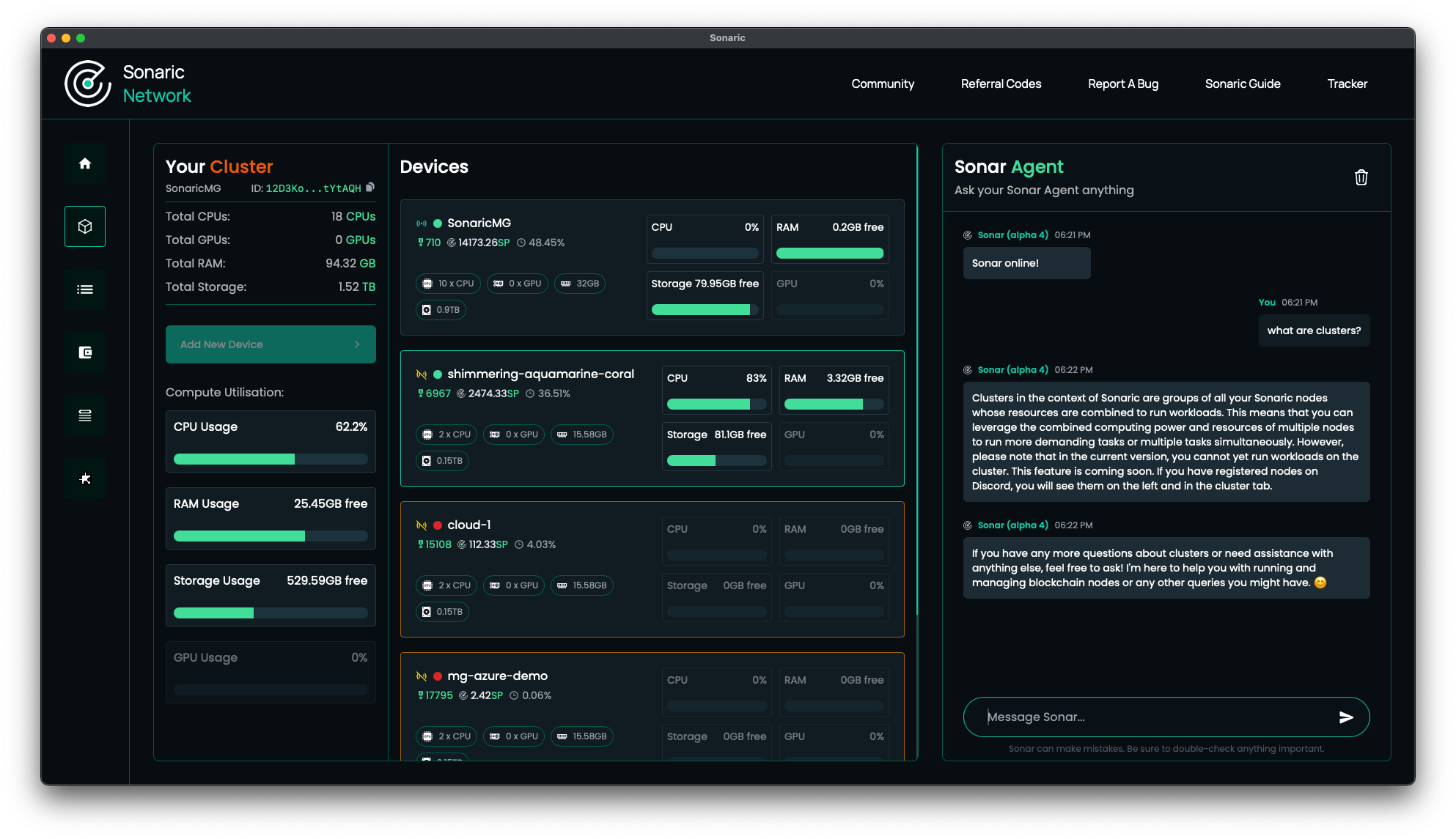Viewport: 1456px width, 839px height.
Task: Open the cloud-1 device name
Action: point(469,525)
